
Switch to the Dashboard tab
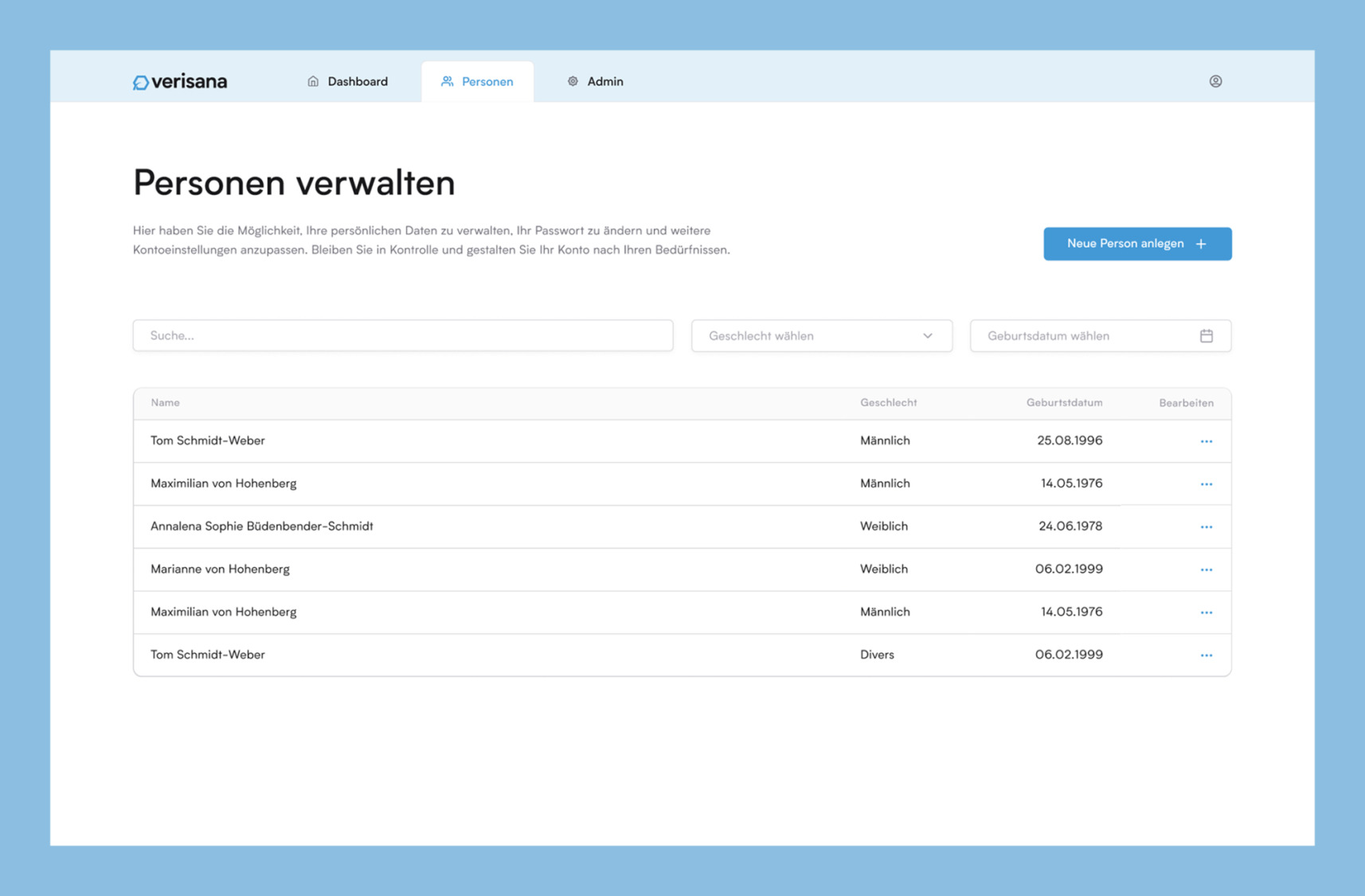click(358, 80)
